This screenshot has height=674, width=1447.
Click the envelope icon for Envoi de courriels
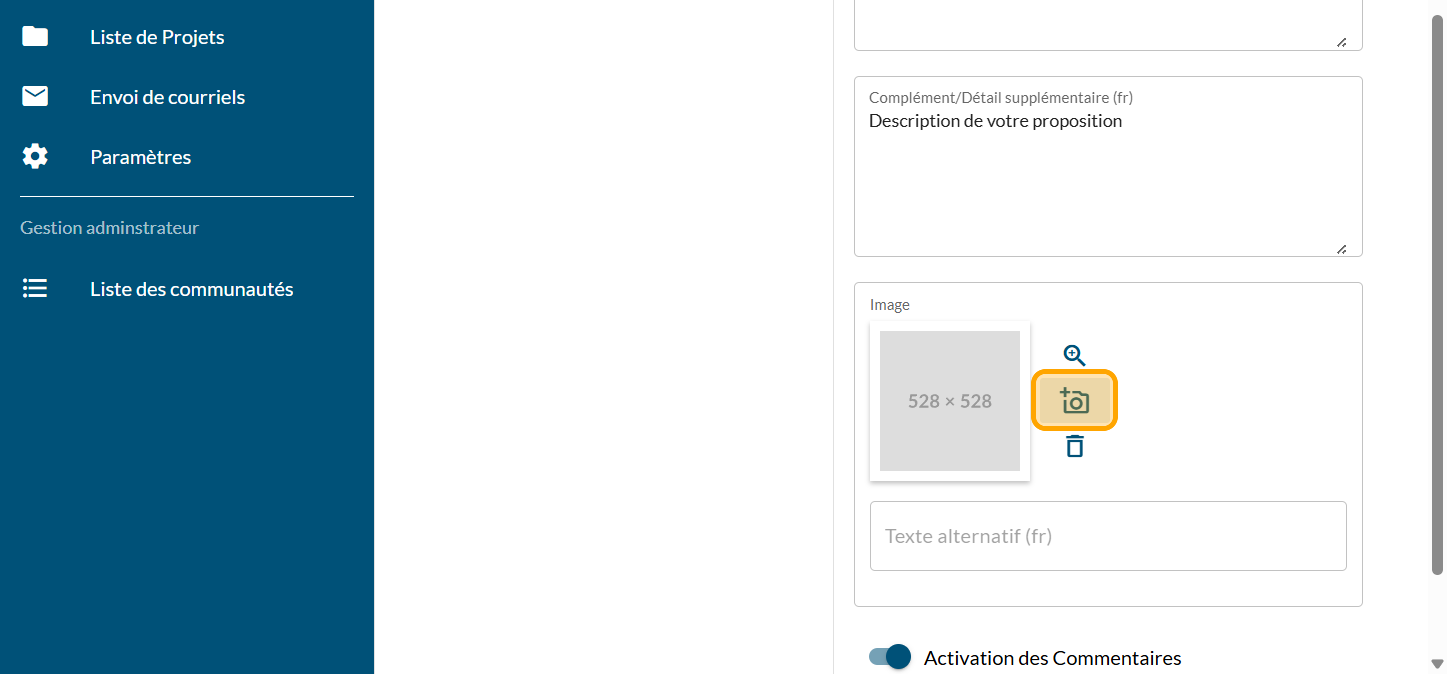coord(35,97)
